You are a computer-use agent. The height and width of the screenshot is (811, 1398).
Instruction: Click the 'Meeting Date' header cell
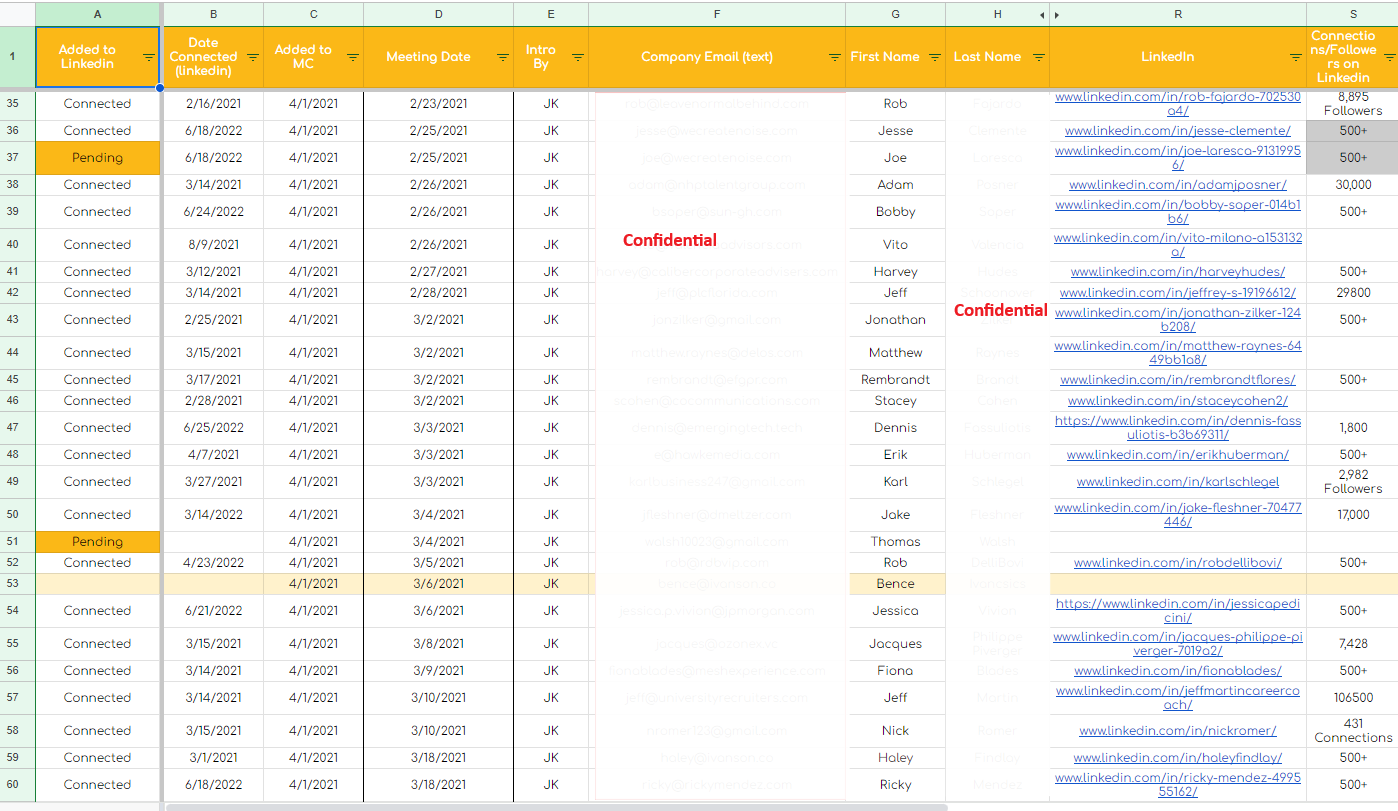(x=439, y=57)
